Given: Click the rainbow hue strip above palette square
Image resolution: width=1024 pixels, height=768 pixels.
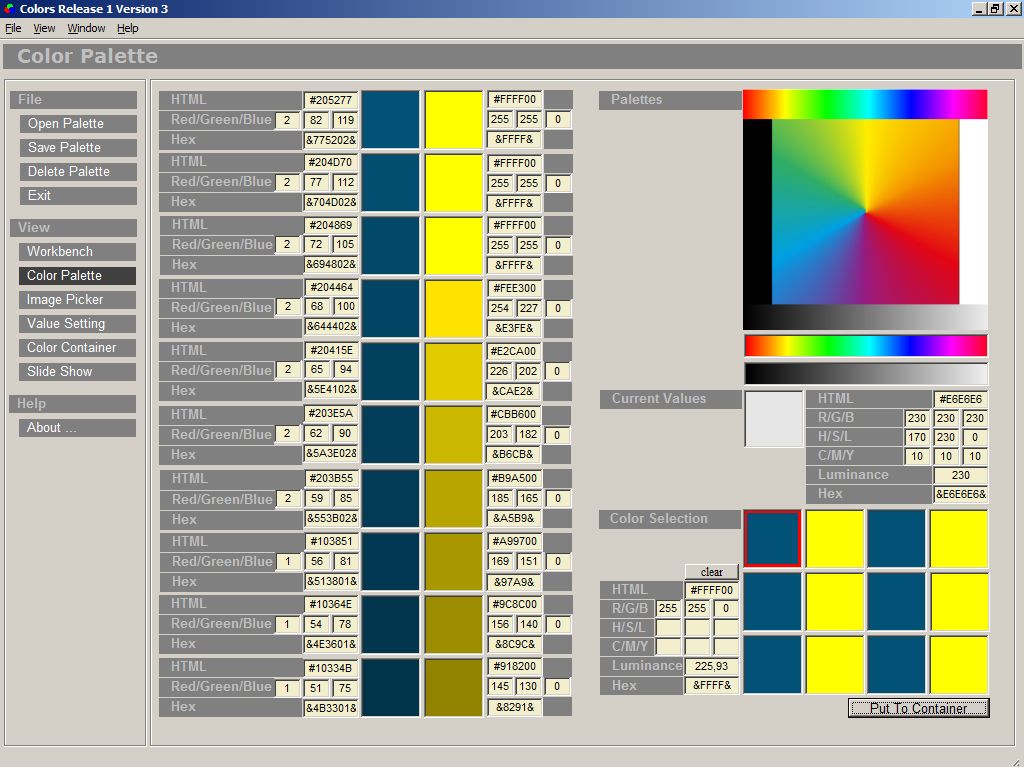Looking at the screenshot, I should [x=865, y=104].
